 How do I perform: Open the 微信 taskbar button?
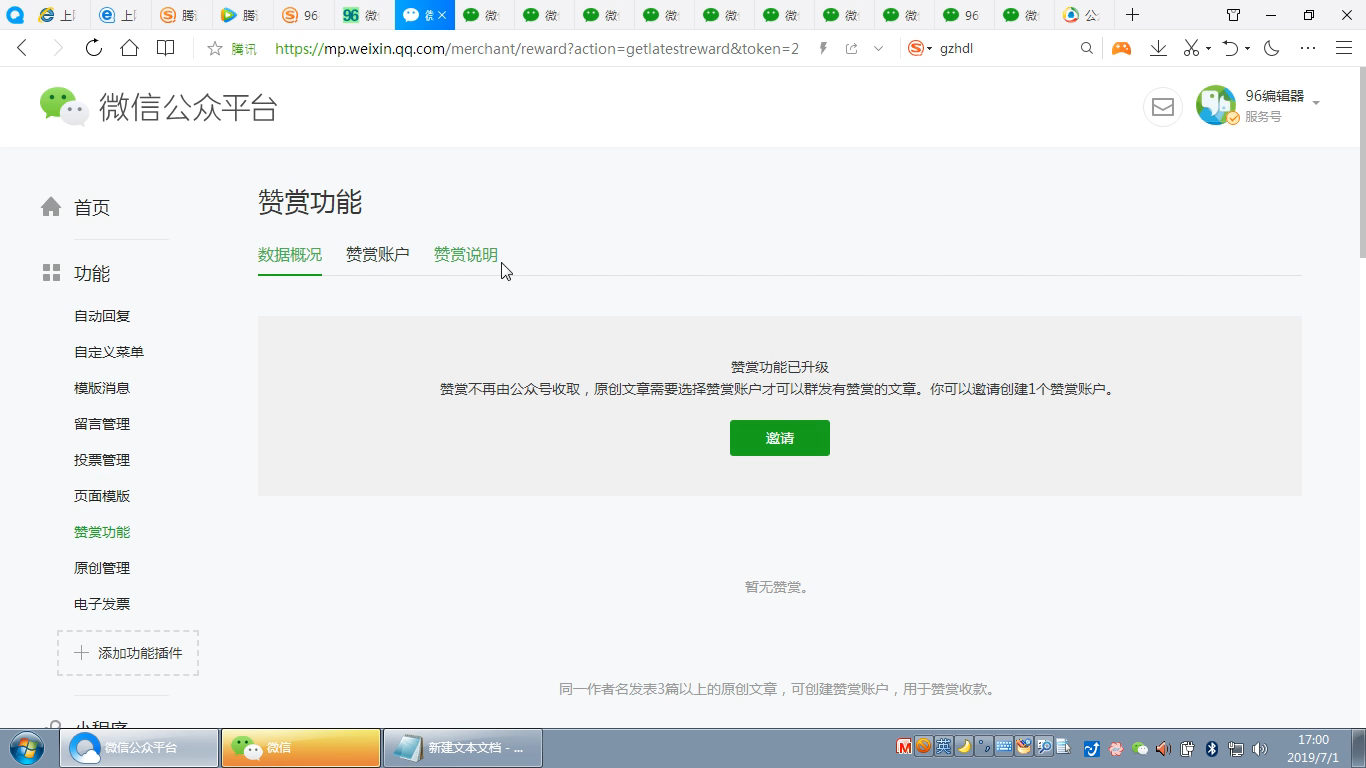[301, 748]
